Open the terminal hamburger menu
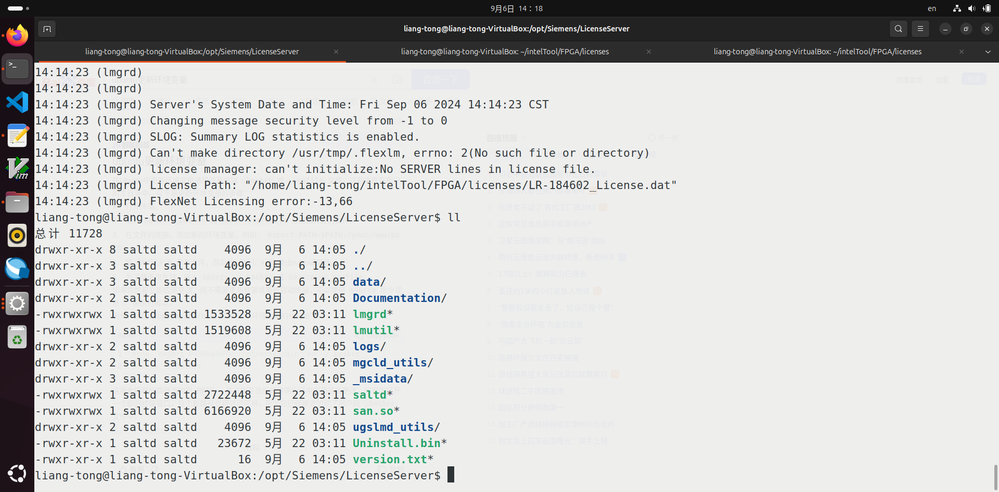999x492 pixels. [919, 29]
